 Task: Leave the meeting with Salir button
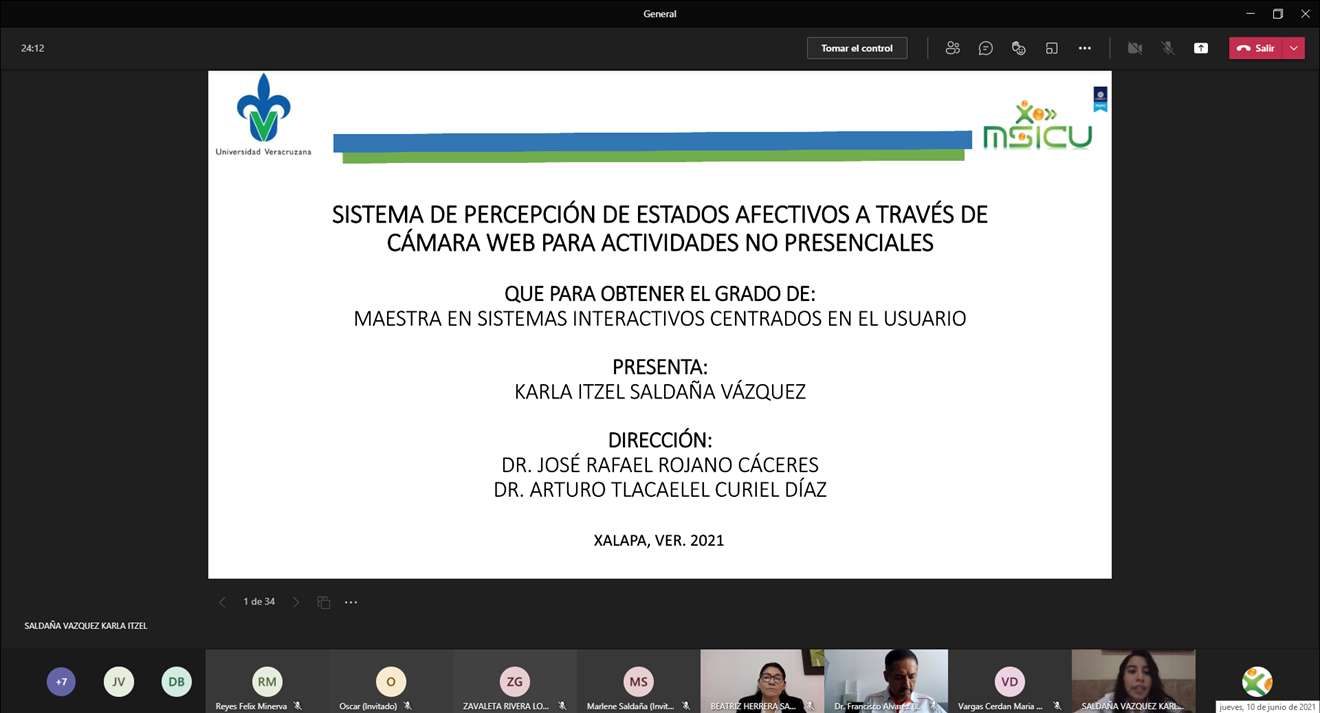coord(1256,48)
